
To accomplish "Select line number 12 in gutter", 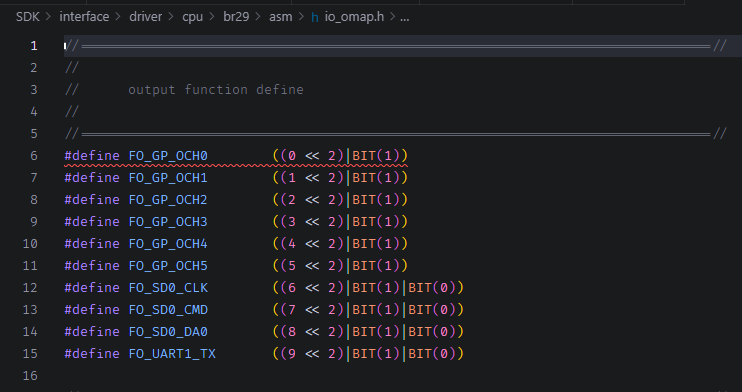I will (30, 288).
